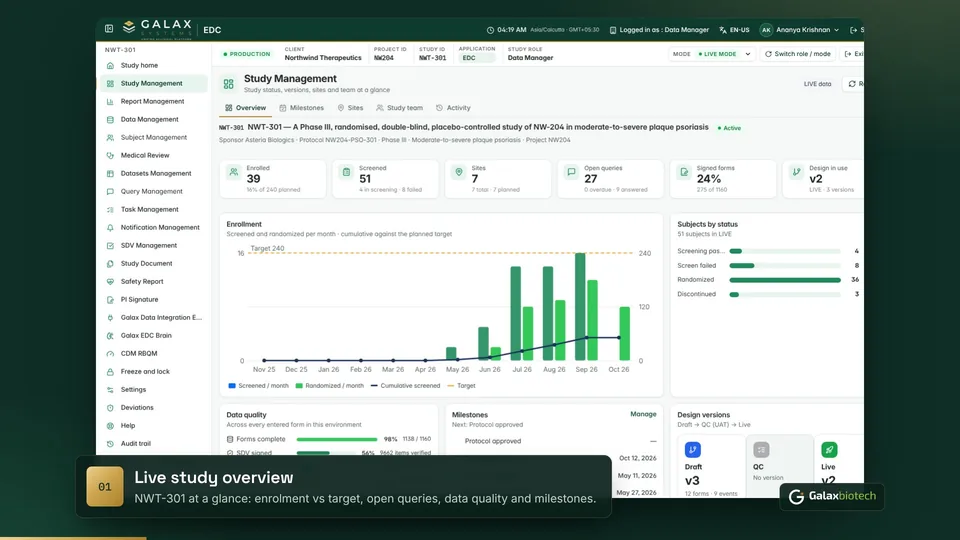
Task: Click the Sites 7 card
Action: 498,179
